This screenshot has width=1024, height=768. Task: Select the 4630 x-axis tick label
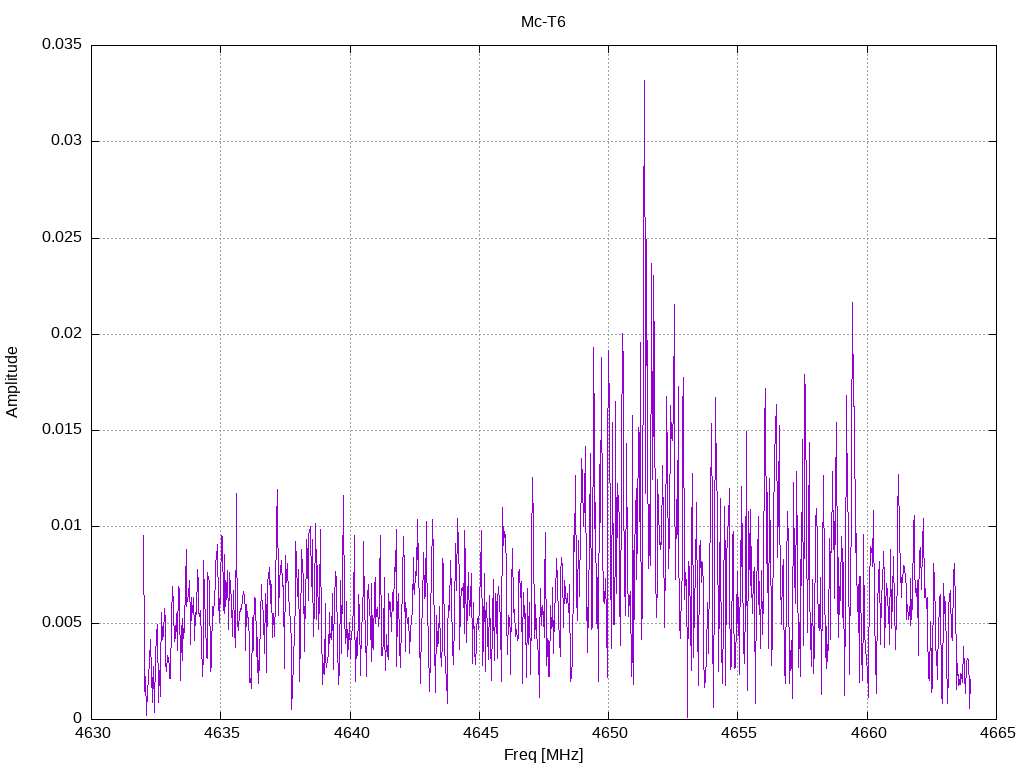(x=92, y=733)
